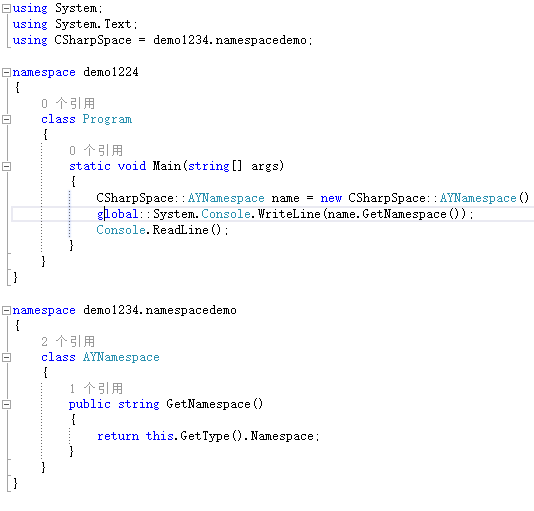Click 'demo1234.namespacedemo' in the using alias line
The height and width of the screenshot is (511, 534).
pyautogui.click(x=230, y=40)
